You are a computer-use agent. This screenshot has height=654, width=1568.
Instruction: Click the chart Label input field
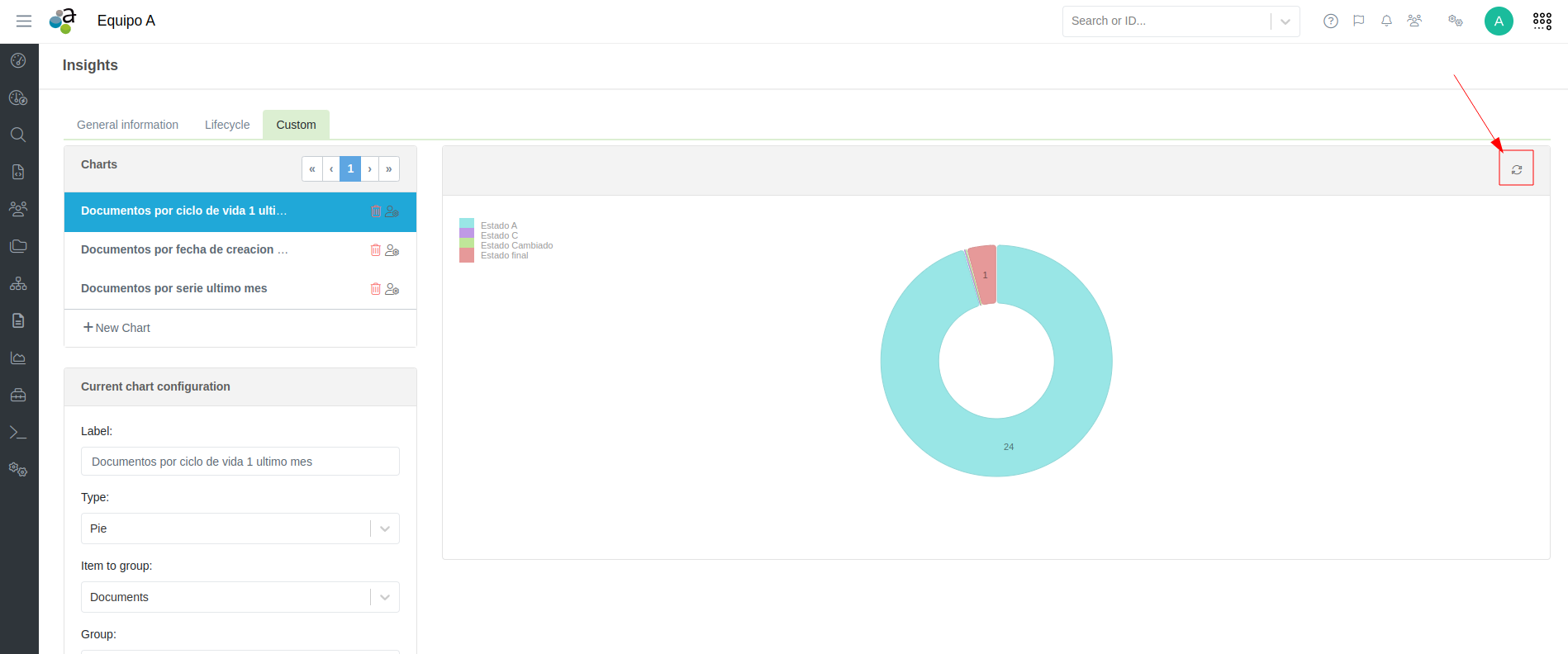point(240,462)
